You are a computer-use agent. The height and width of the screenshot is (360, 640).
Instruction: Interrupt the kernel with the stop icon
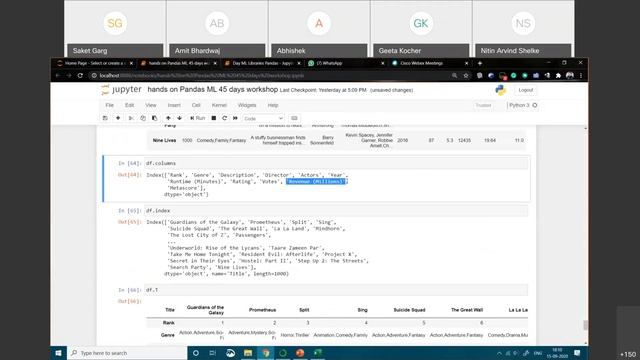point(213,118)
